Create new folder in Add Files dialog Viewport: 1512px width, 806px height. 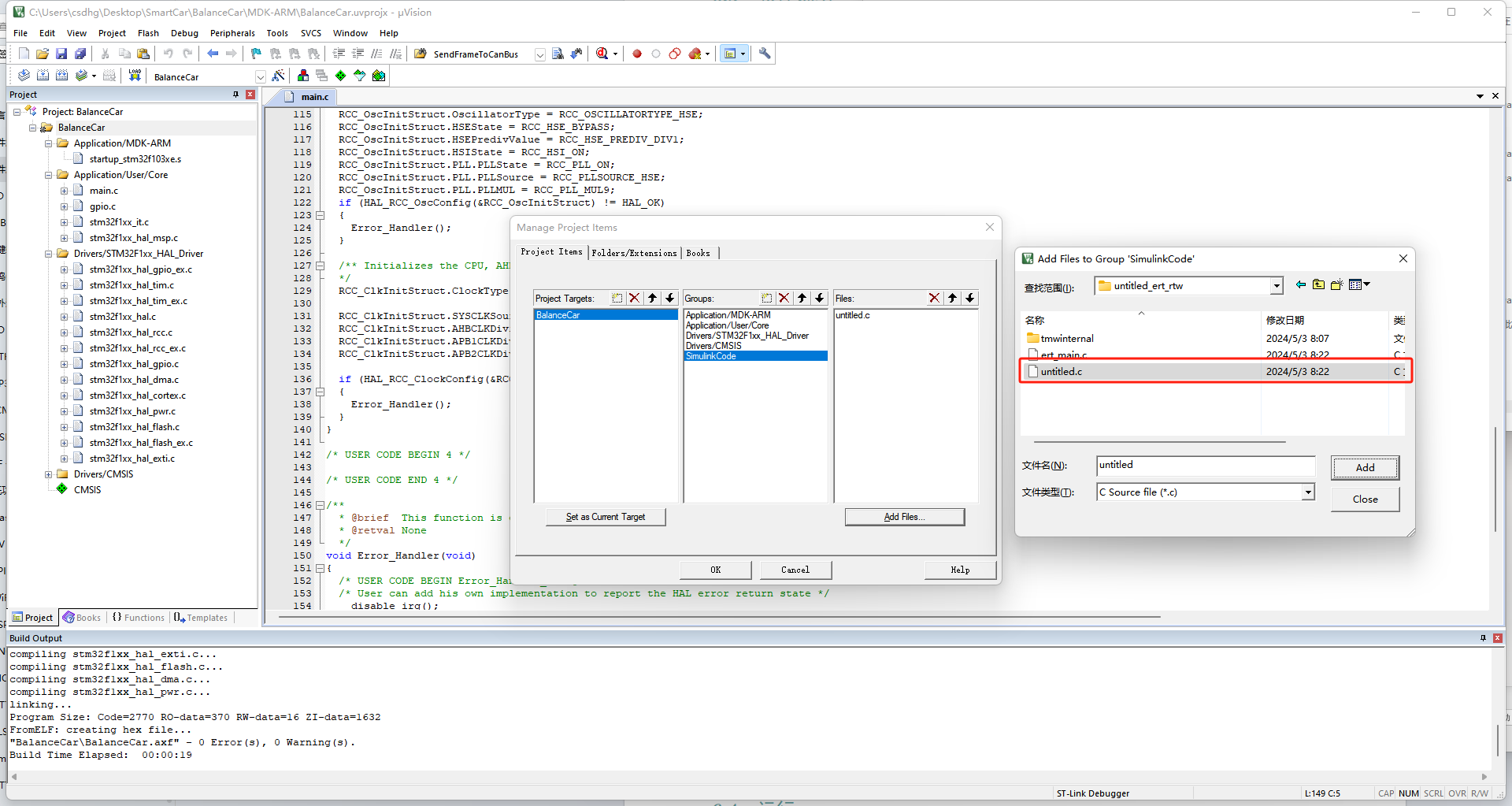pyautogui.click(x=1336, y=285)
